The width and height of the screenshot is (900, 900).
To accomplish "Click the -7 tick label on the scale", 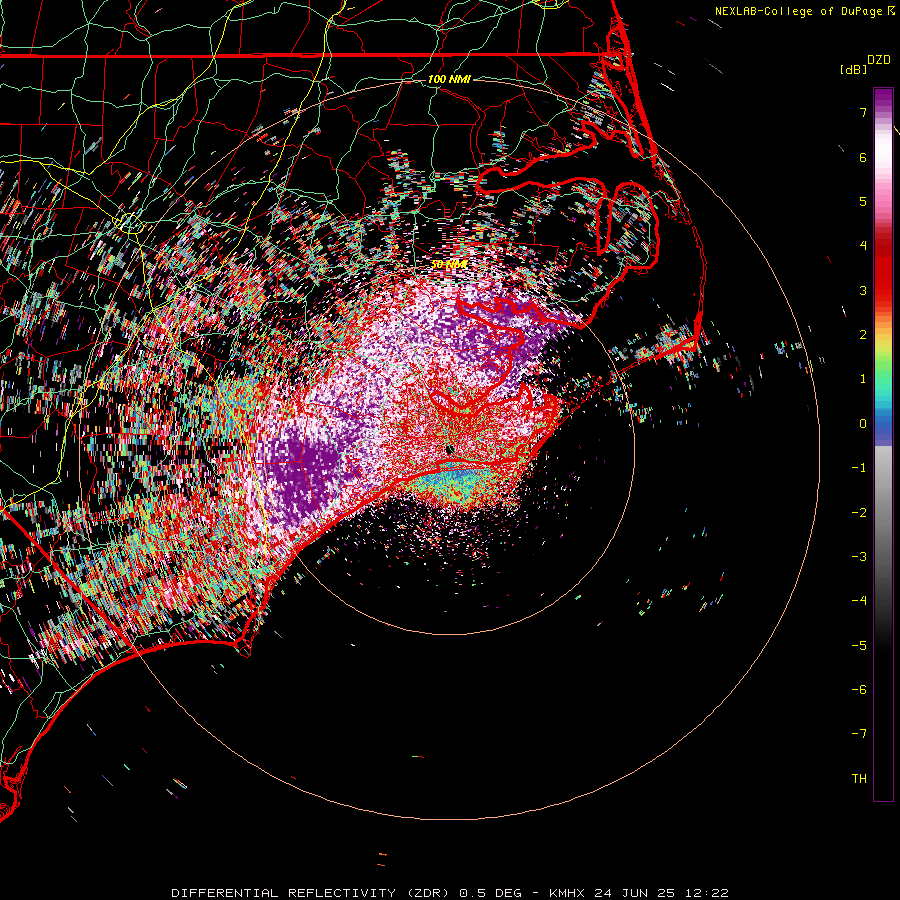I will [x=859, y=734].
